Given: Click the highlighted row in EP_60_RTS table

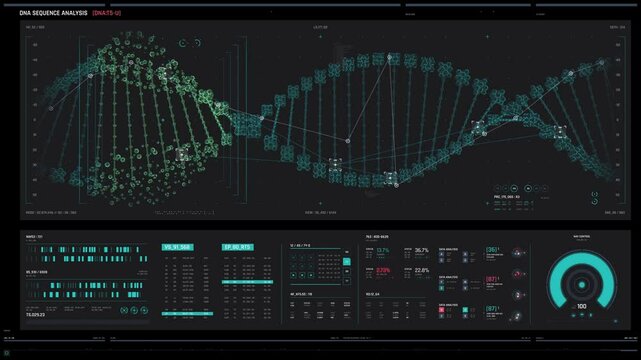Looking at the screenshot, I should click(x=247, y=282).
